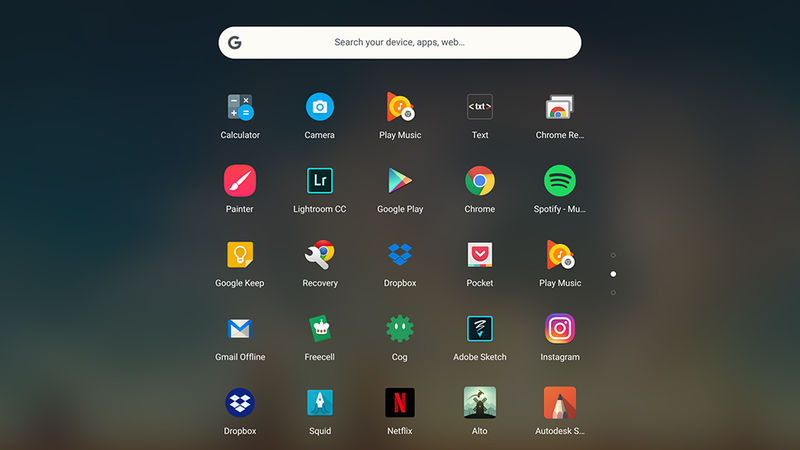Switch to the first launcher page dot
The height and width of the screenshot is (450, 800).
coord(613,255)
